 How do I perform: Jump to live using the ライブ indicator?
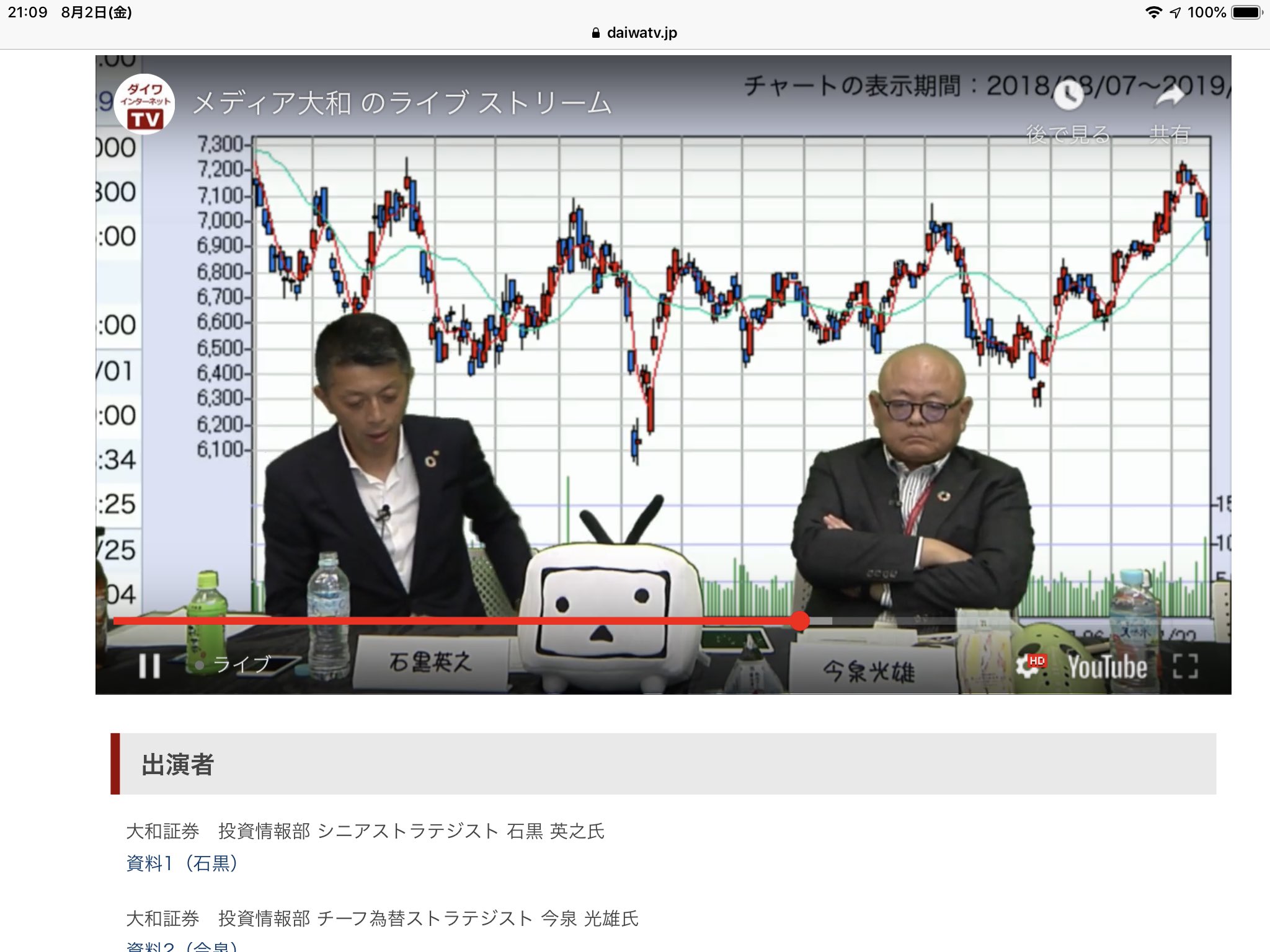233,664
